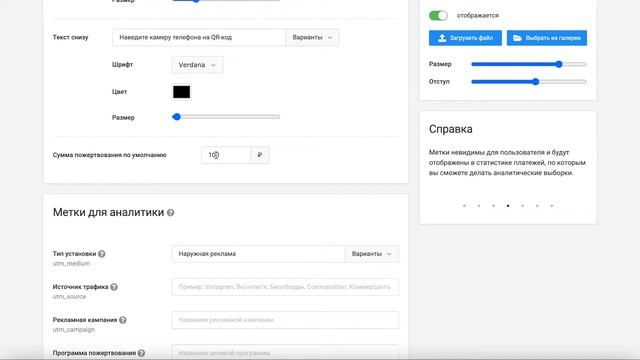Click help icon beside Тип установки
This screenshot has height=360, width=640.
click(102, 254)
